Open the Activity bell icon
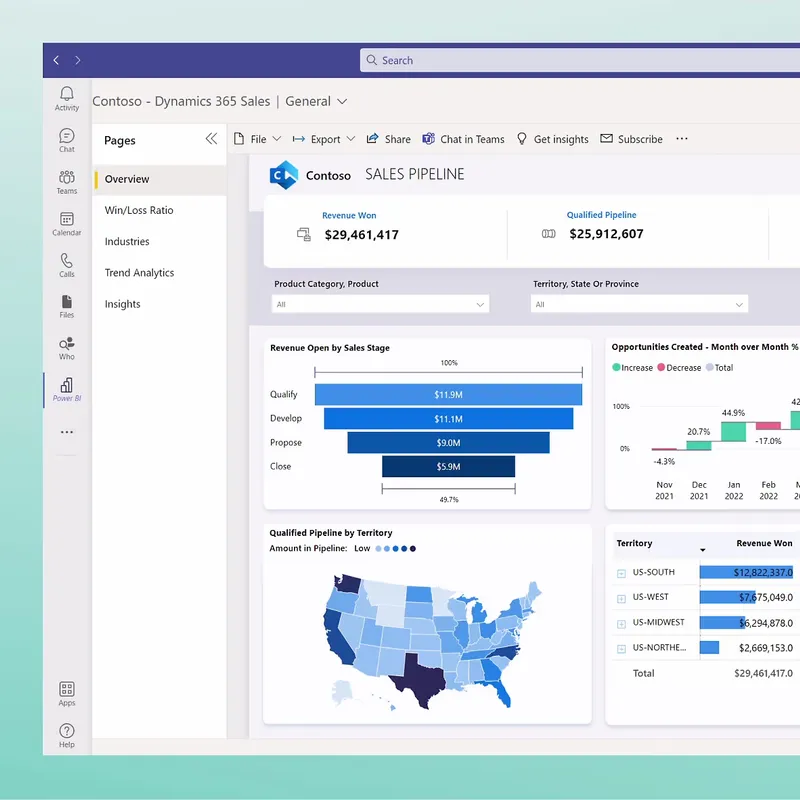The image size is (800, 800). coord(67,98)
